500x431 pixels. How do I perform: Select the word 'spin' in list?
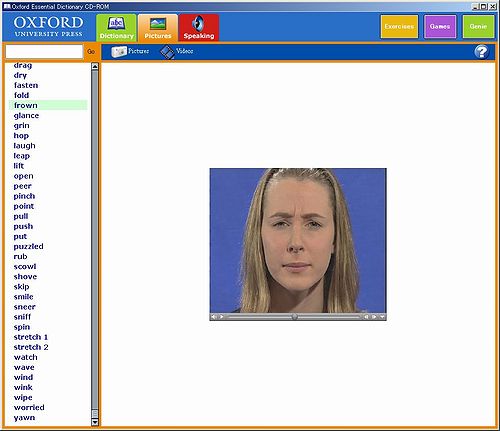pyautogui.click(x=22, y=327)
